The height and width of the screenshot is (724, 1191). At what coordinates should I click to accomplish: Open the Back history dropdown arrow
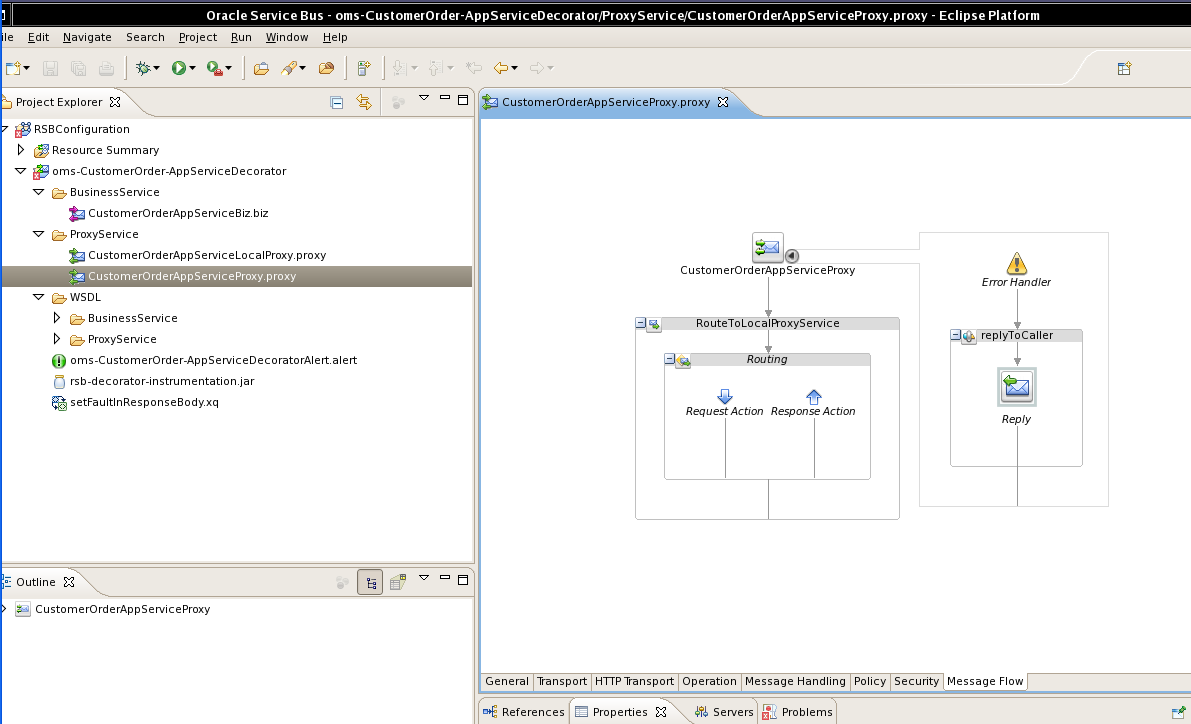click(515, 68)
